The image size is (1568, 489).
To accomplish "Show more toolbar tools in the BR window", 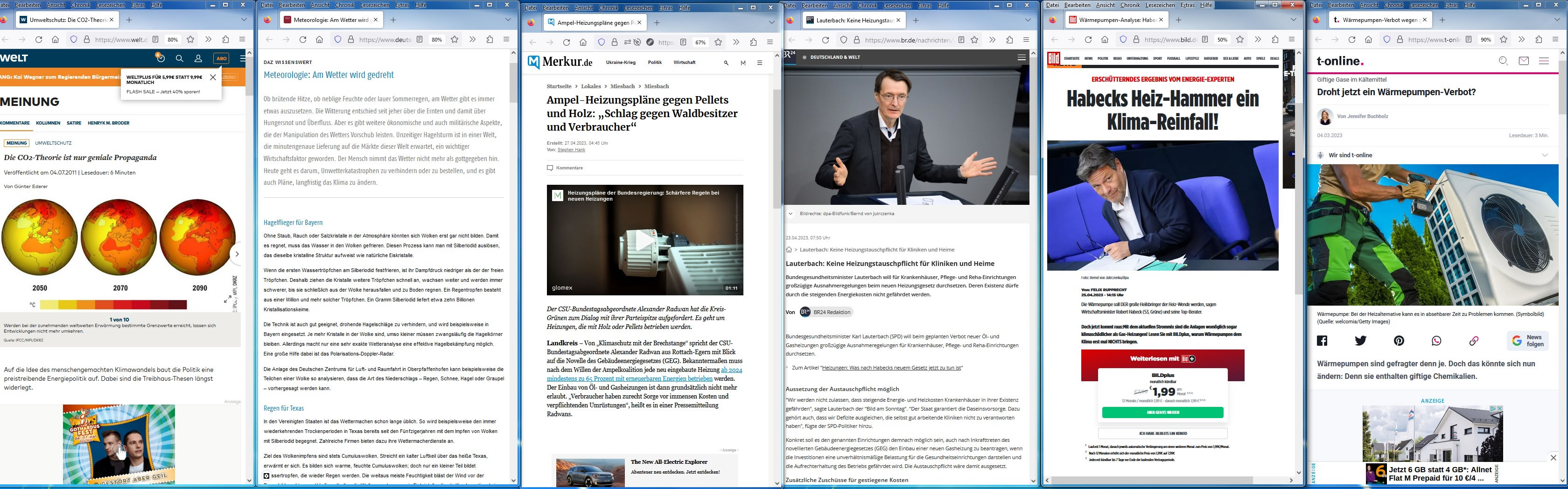I will [992, 40].
